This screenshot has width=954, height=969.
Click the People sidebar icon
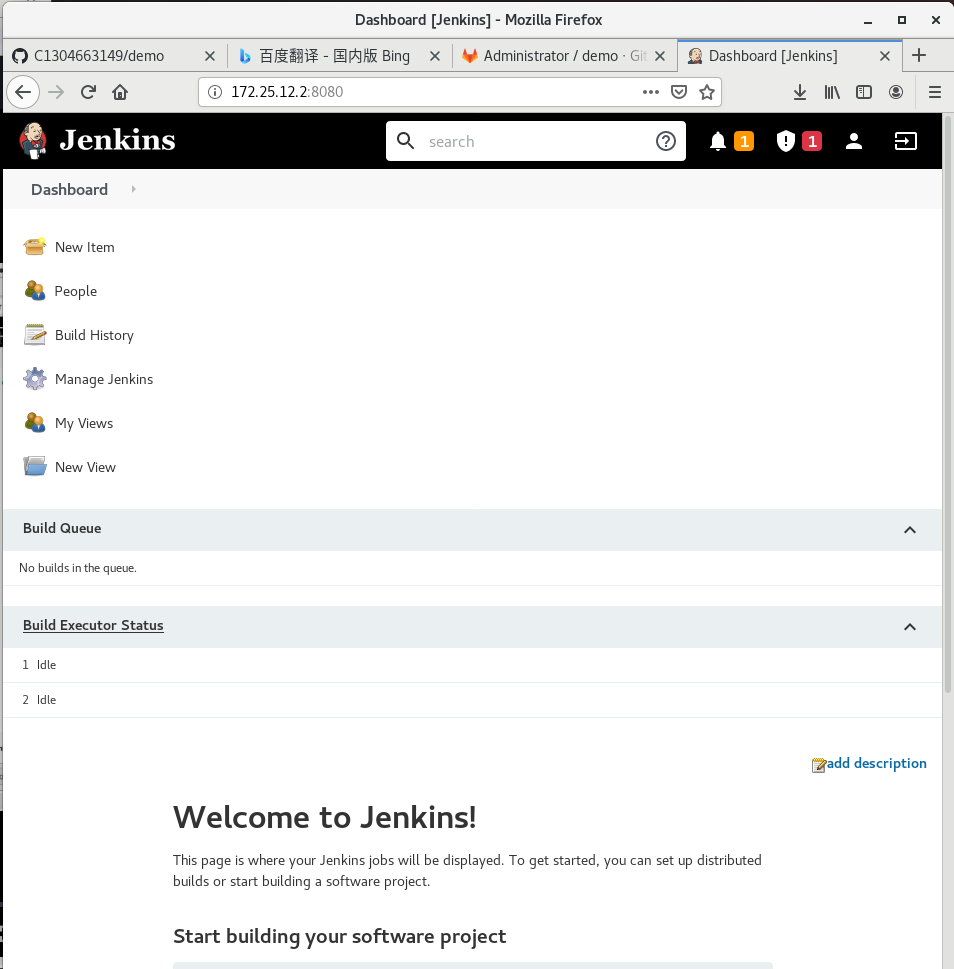click(35, 290)
